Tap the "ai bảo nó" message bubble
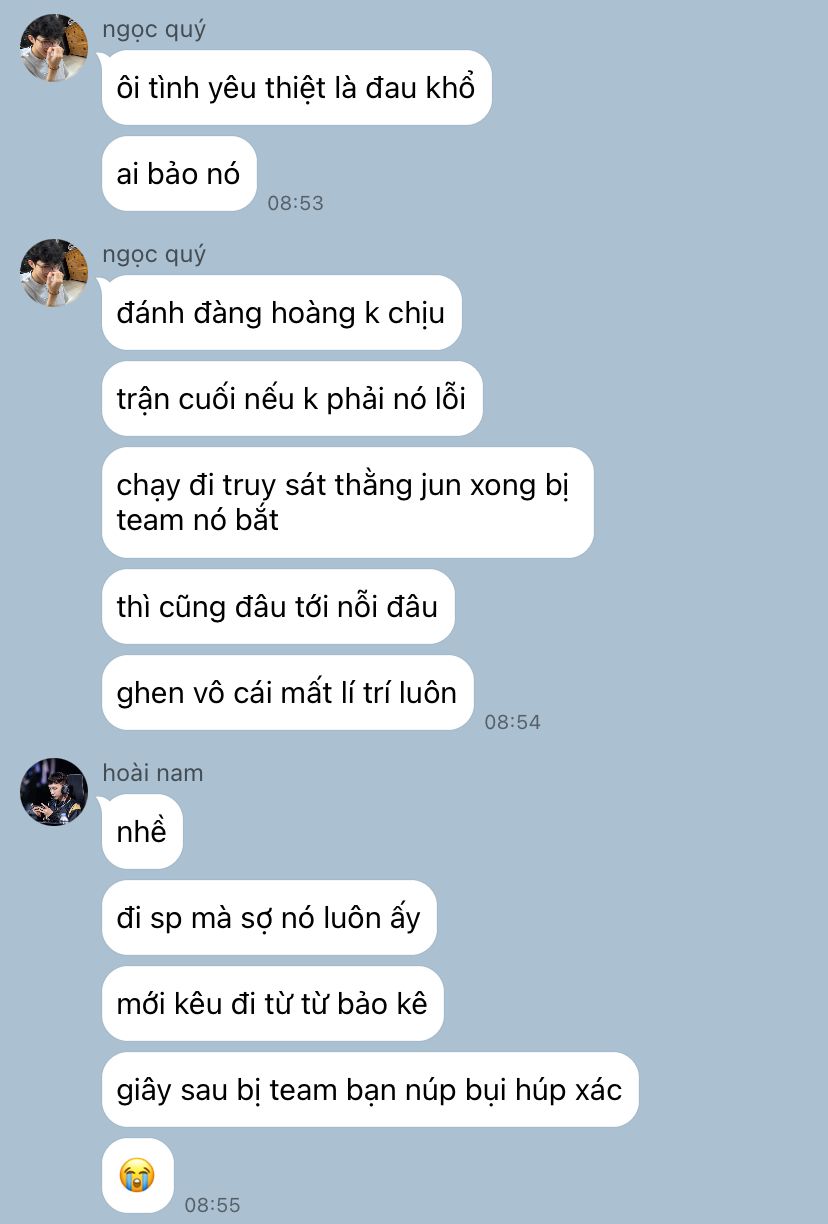The height and width of the screenshot is (1224, 828). click(x=179, y=174)
